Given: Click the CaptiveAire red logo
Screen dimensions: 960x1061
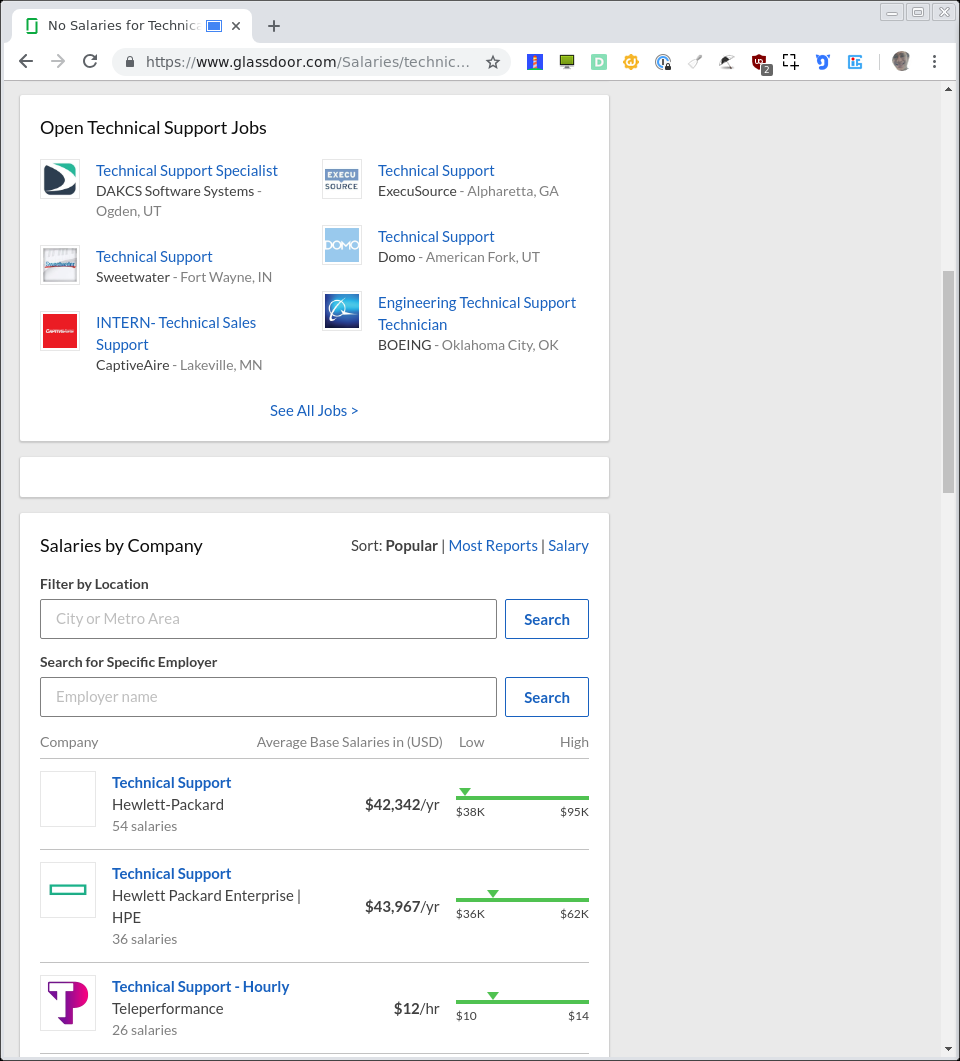Looking at the screenshot, I should [x=60, y=331].
